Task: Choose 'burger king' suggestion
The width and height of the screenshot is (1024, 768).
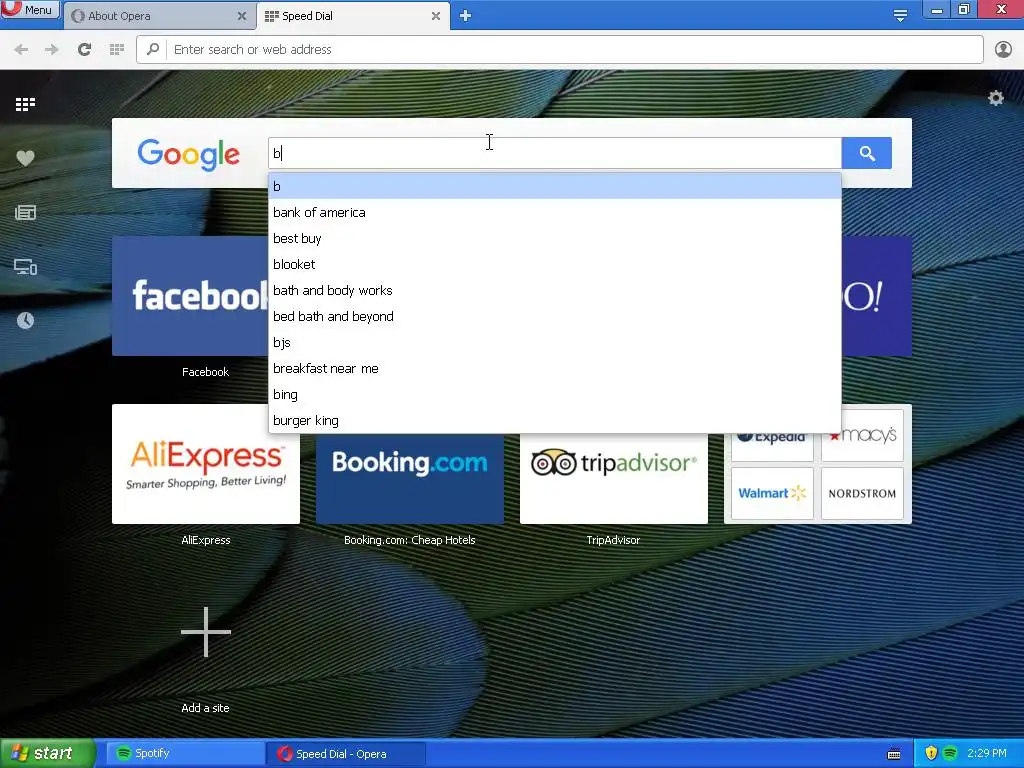Action: tap(554, 421)
